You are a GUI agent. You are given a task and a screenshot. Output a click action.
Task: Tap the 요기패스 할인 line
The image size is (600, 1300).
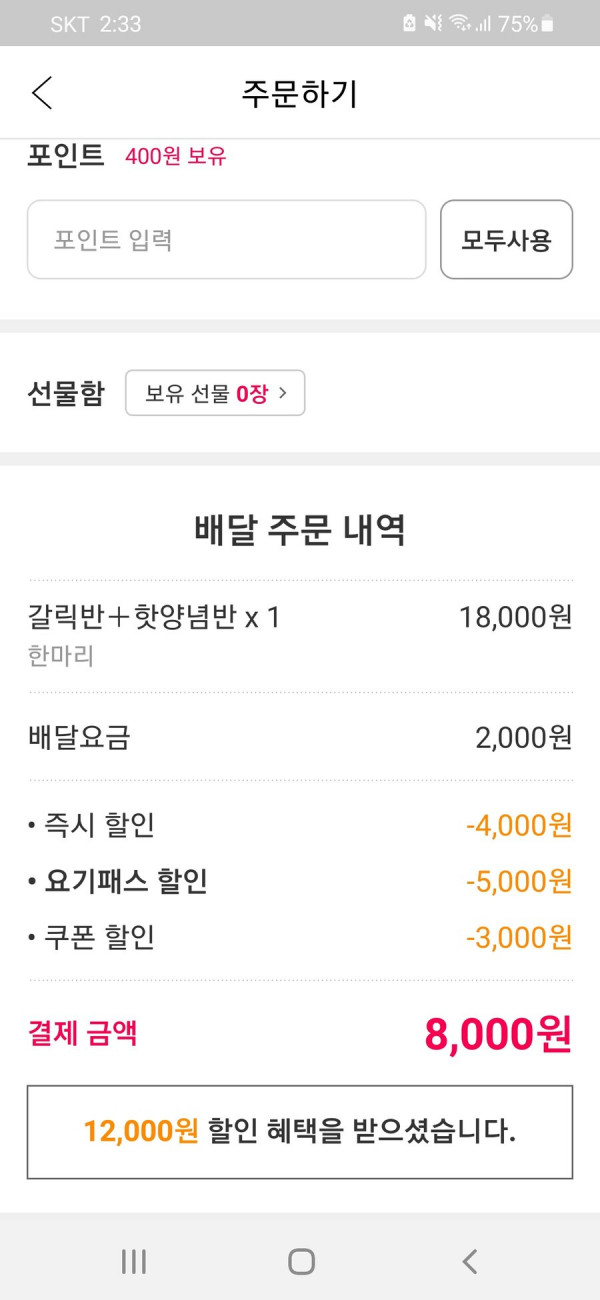(300, 881)
